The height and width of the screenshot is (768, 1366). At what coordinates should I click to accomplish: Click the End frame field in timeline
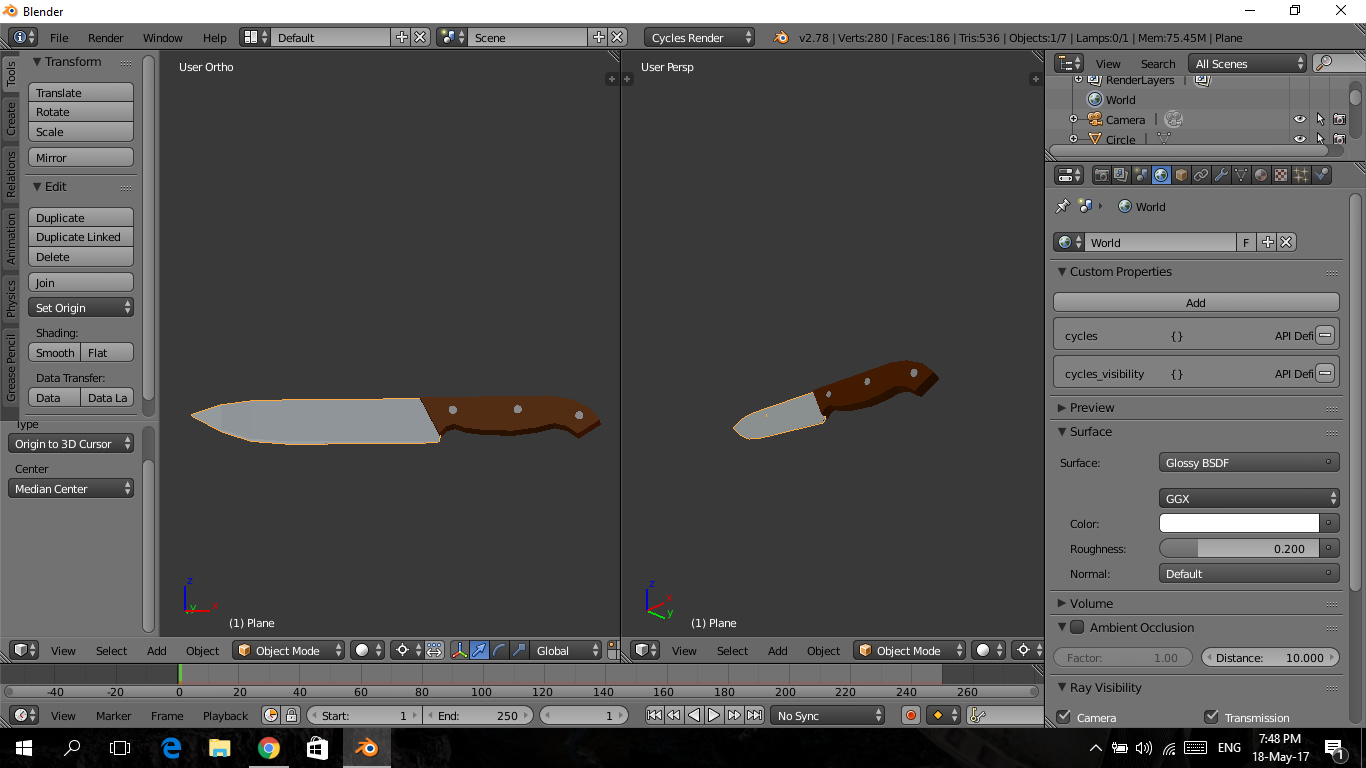coord(479,716)
